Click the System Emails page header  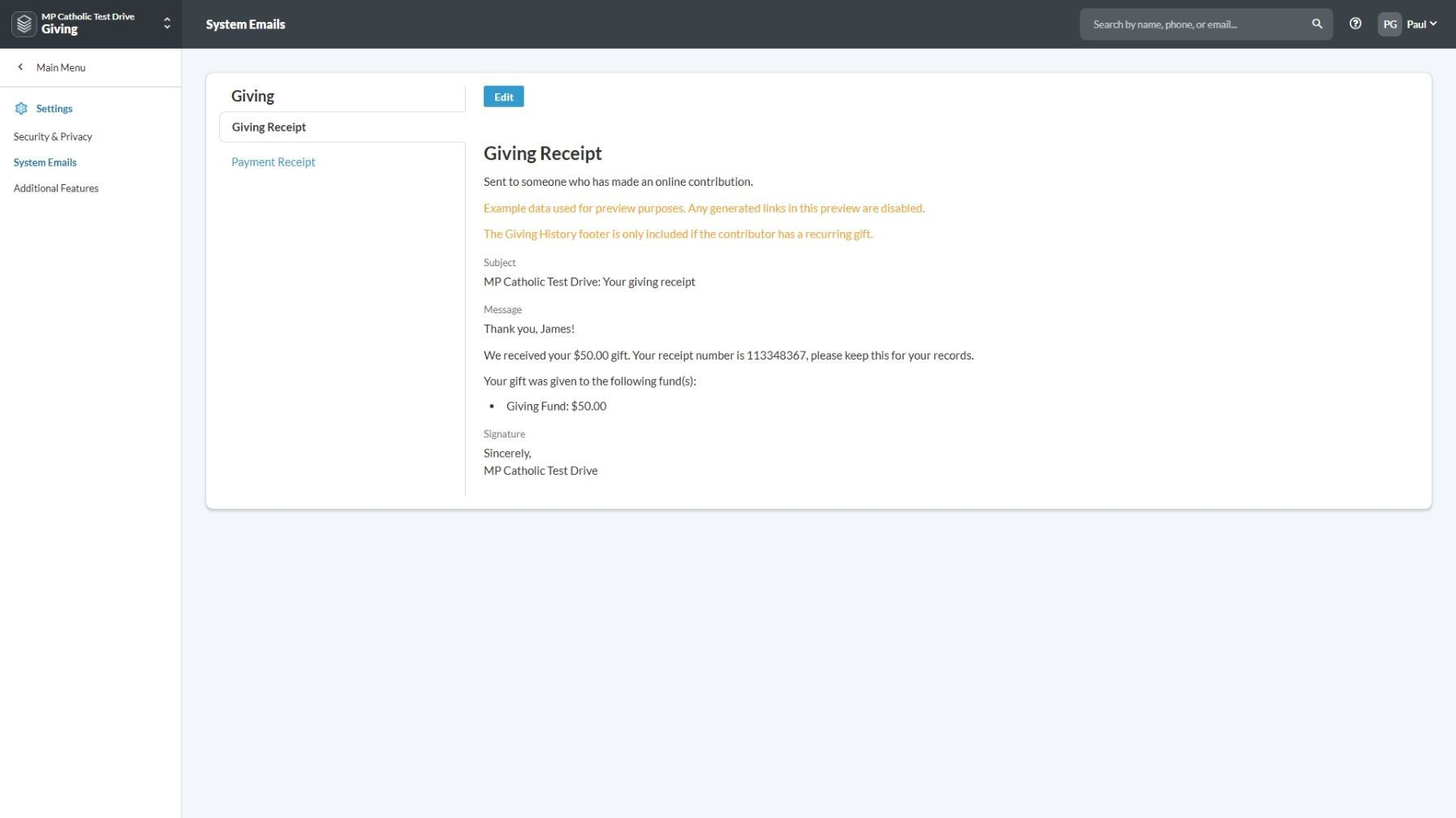pos(245,24)
